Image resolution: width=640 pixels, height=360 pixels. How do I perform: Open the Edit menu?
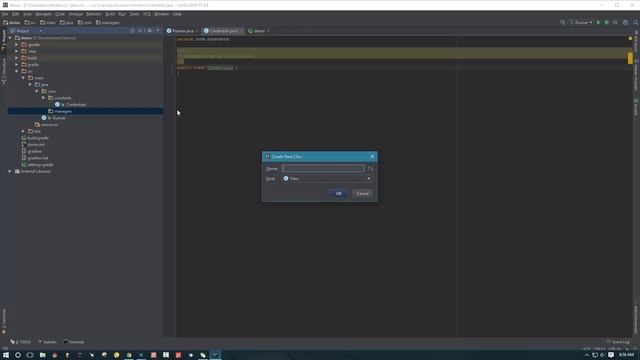[x=15, y=14]
